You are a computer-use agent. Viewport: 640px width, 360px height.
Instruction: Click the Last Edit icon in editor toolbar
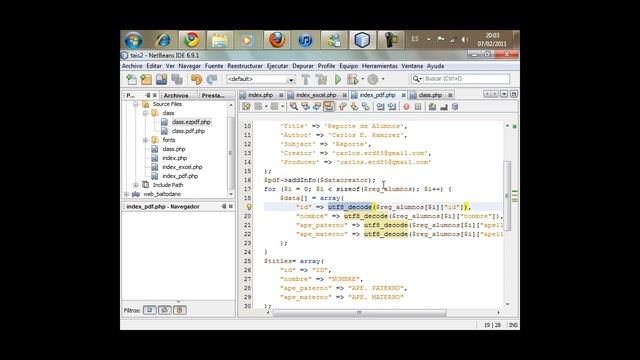pos(246,107)
